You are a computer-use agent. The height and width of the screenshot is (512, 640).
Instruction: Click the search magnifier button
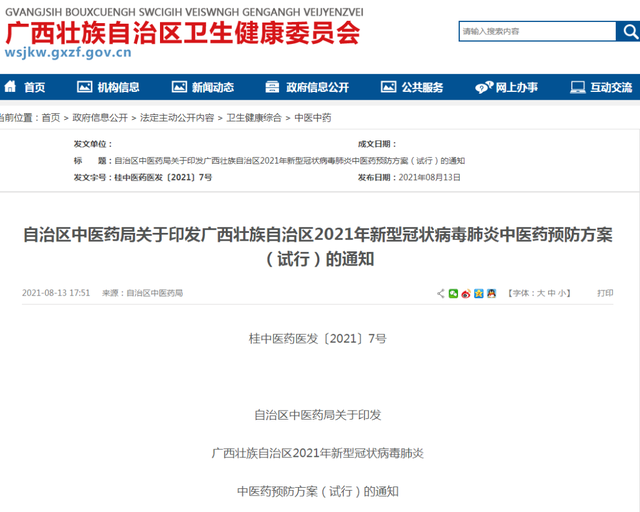(629, 31)
